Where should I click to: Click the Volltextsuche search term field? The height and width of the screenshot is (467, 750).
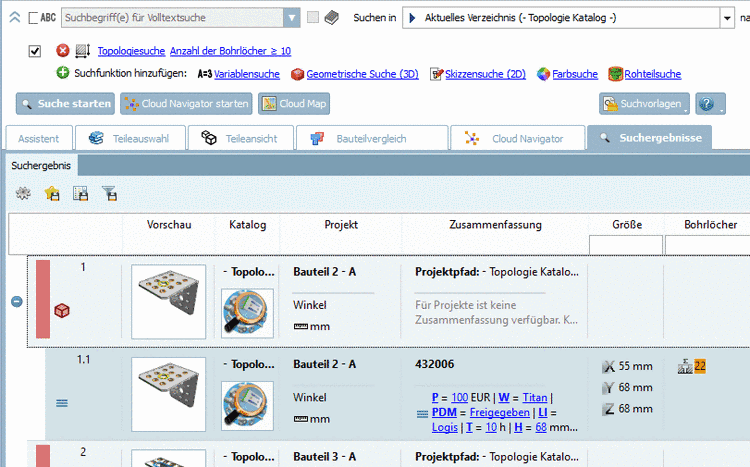pyautogui.click(x=172, y=18)
